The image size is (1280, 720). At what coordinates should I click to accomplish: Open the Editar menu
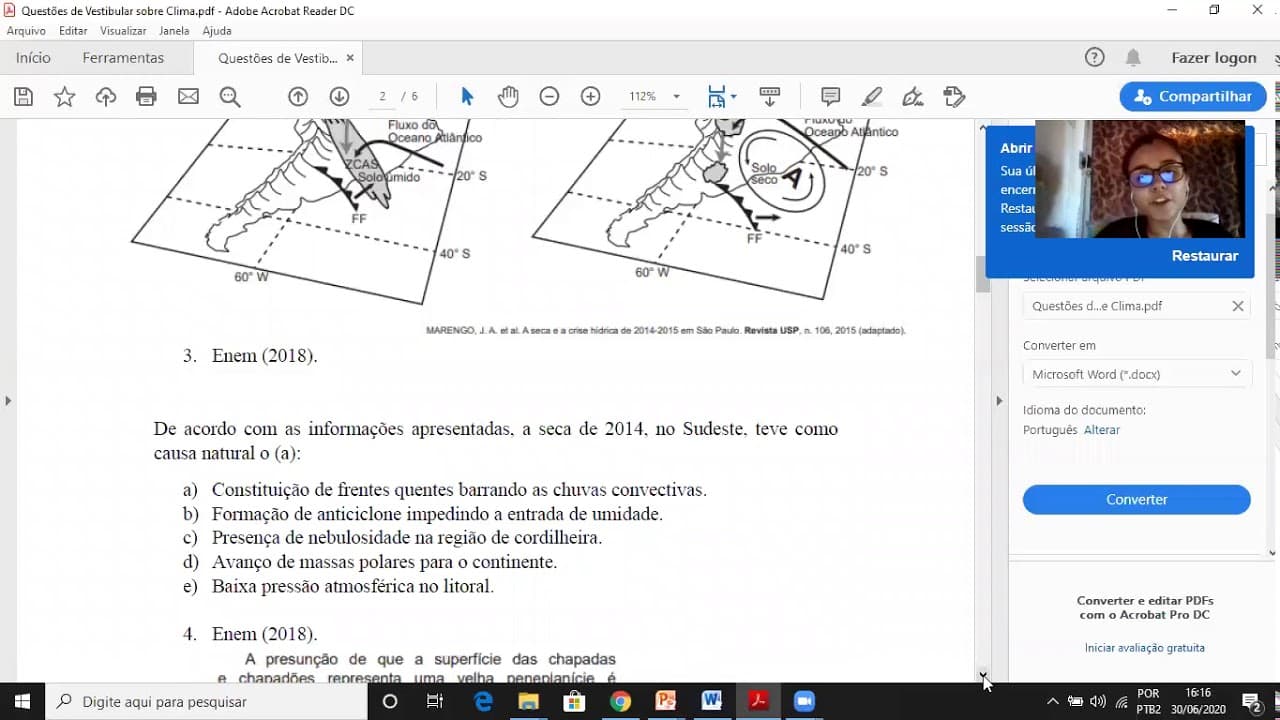pos(73,31)
